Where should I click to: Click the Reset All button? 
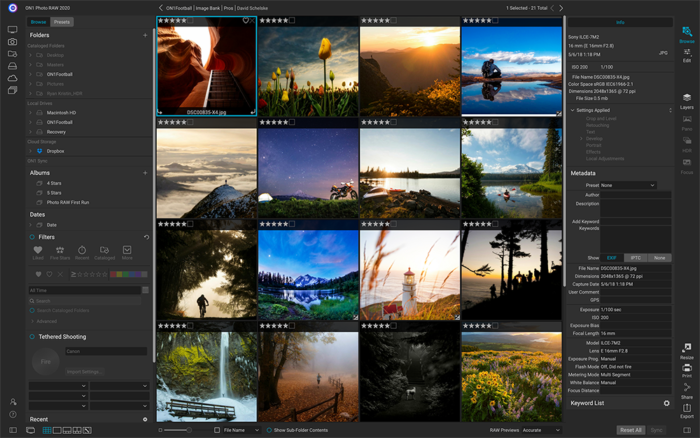pos(630,430)
